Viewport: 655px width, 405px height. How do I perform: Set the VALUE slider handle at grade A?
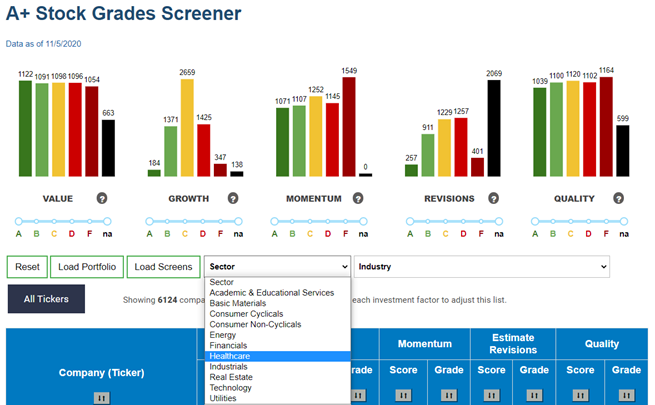[x=18, y=221]
